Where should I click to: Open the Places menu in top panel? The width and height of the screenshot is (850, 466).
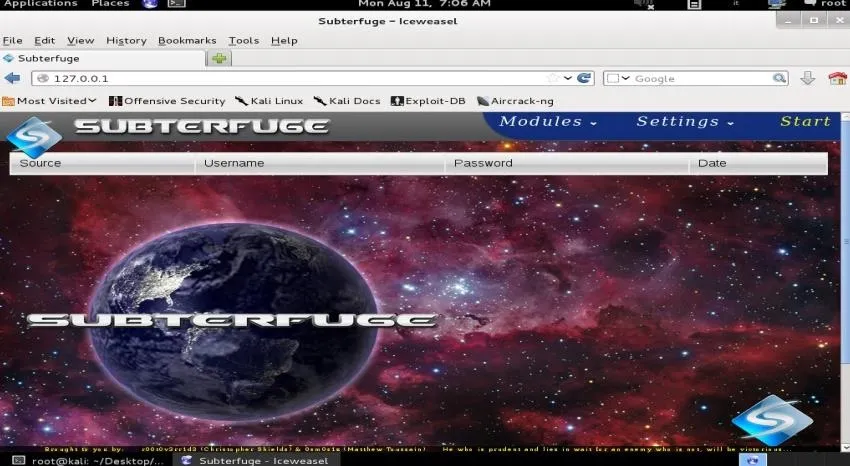click(x=110, y=3)
